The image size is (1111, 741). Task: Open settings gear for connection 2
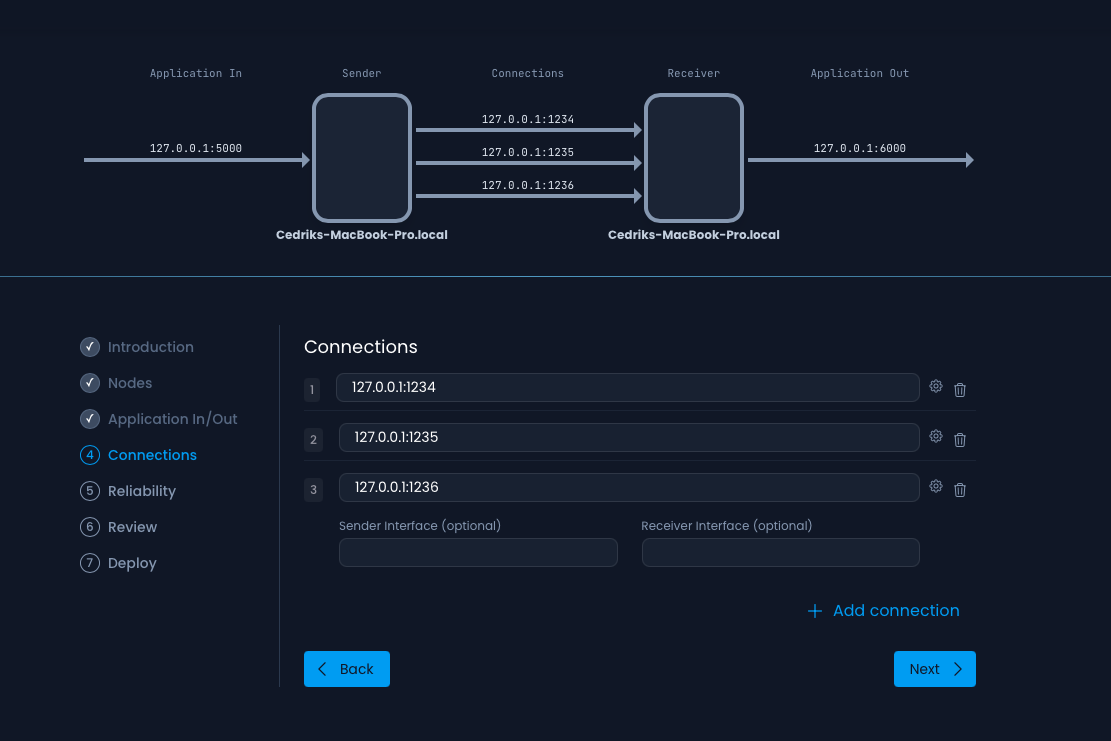click(x=936, y=436)
